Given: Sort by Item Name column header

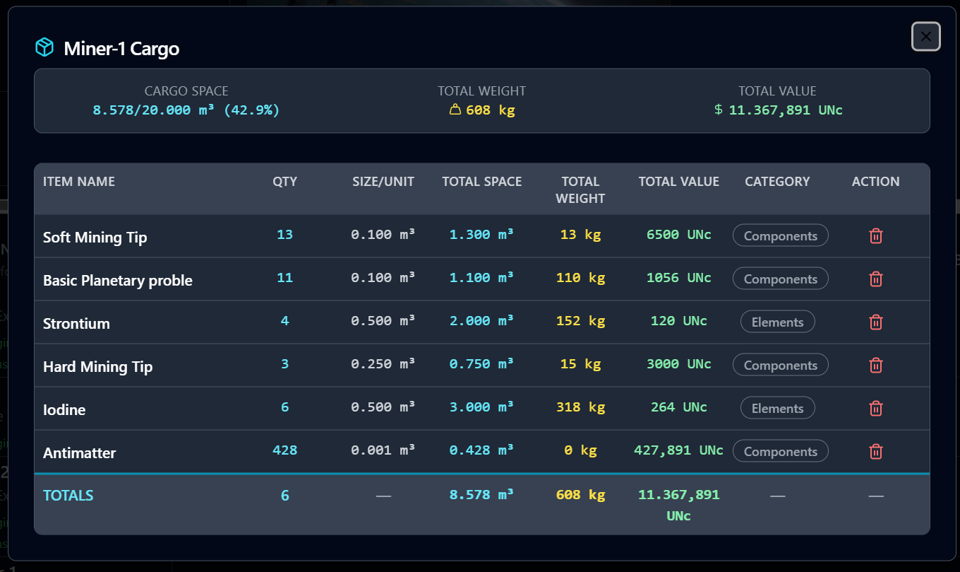Looking at the screenshot, I should click(x=79, y=182).
